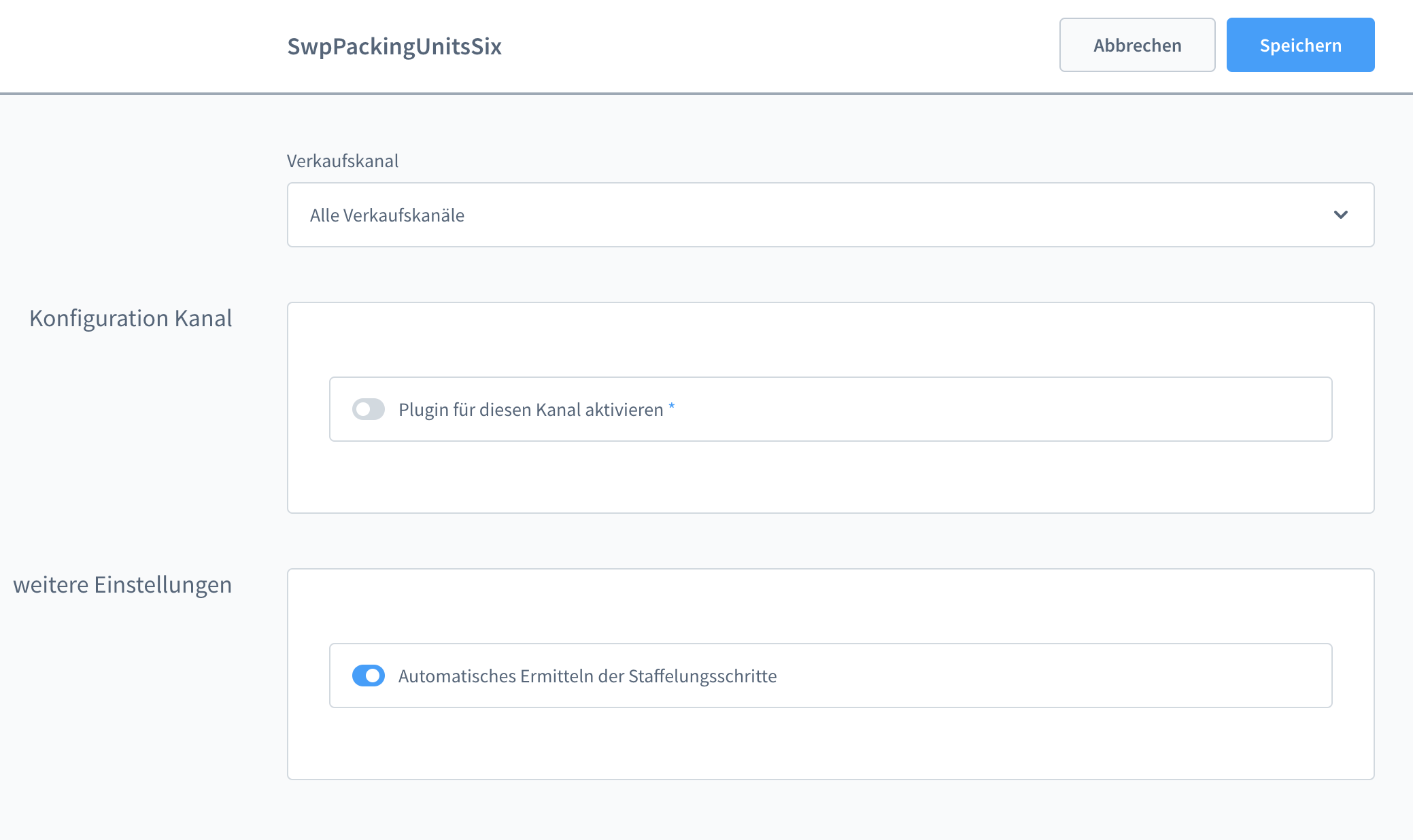This screenshot has height=840, width=1413.
Task: Click the SwpPackingUnitsSix page title
Action: 394,46
